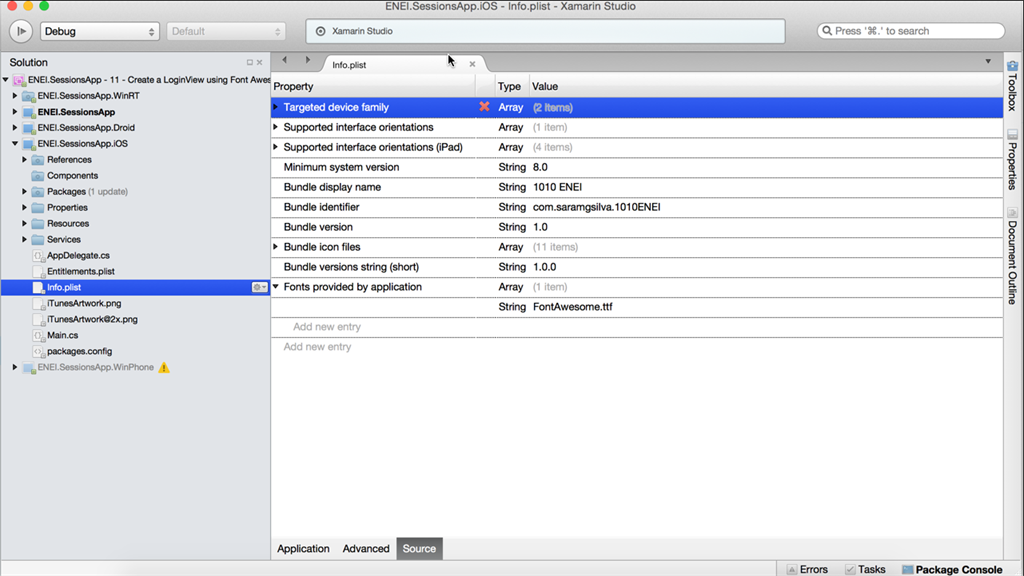Screen dimensions: 1024x576
Task: Expand the Packages folder
Action: coord(25,191)
